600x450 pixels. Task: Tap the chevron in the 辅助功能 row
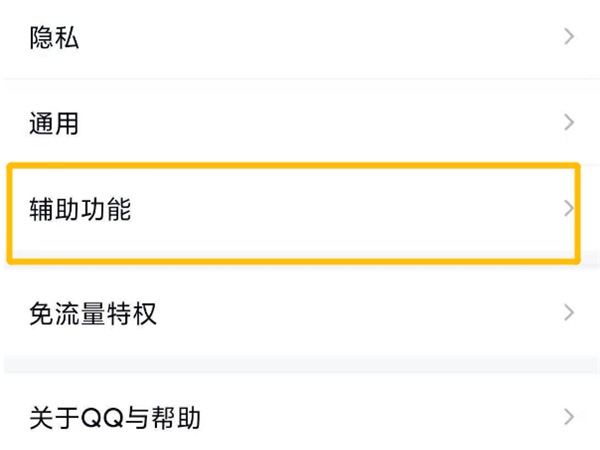pos(568,210)
